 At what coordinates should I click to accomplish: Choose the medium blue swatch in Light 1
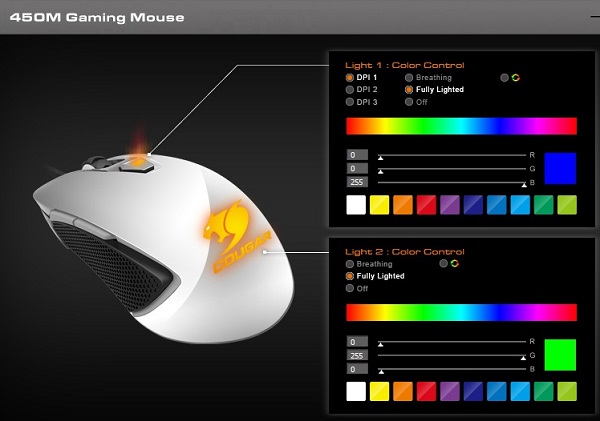[x=497, y=205]
